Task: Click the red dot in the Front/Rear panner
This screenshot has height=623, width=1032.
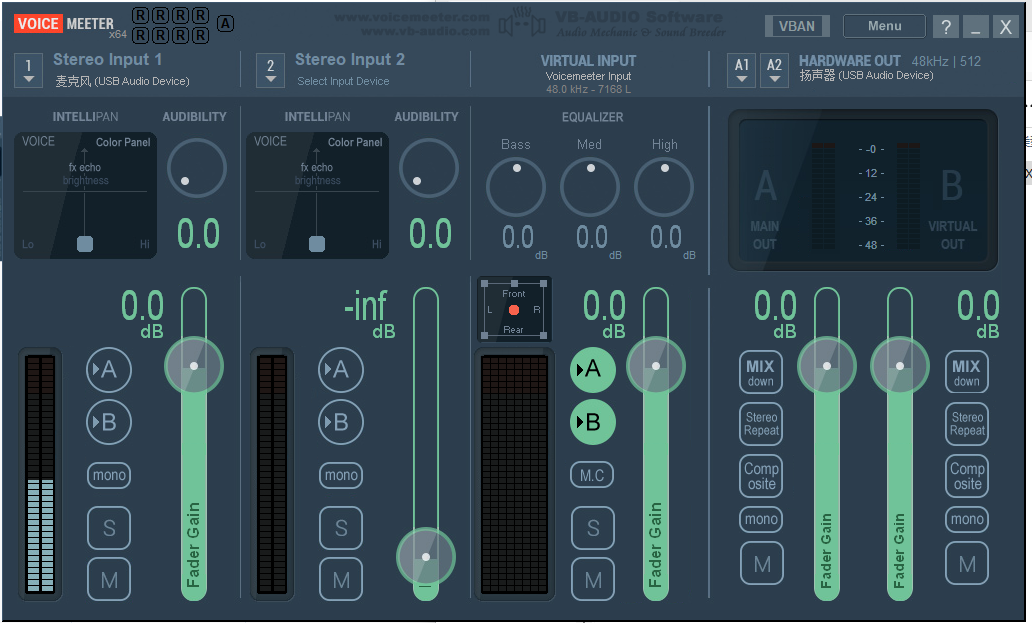Action: click(514, 310)
